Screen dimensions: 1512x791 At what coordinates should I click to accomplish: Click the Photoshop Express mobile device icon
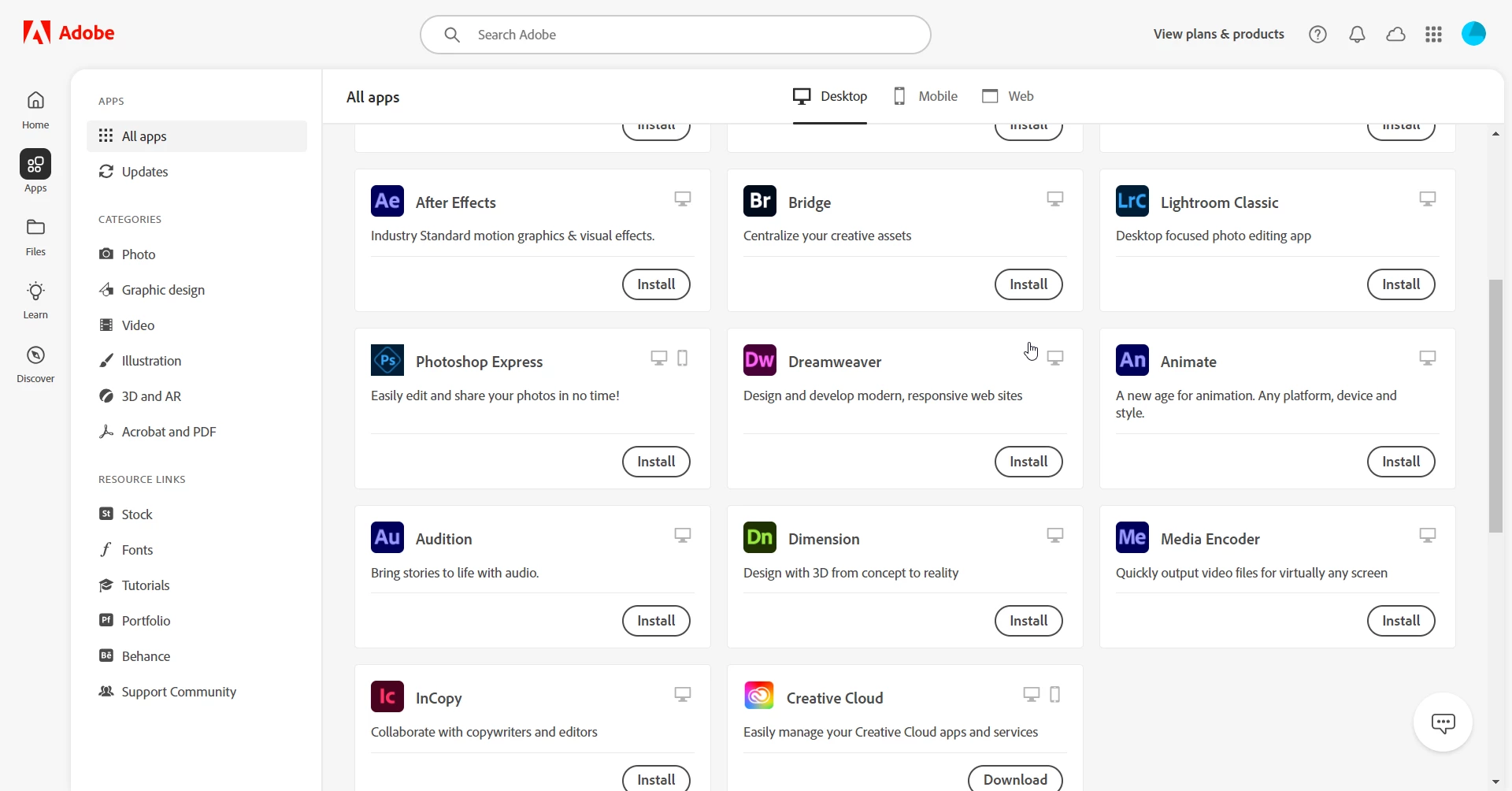683,358
